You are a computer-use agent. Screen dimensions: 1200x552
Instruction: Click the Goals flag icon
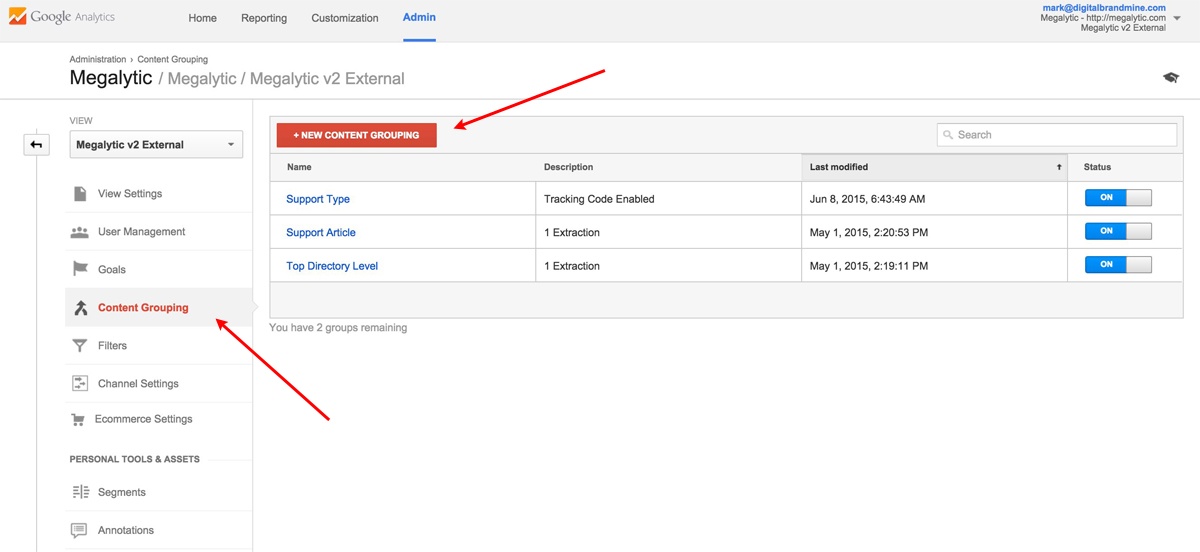[80, 270]
